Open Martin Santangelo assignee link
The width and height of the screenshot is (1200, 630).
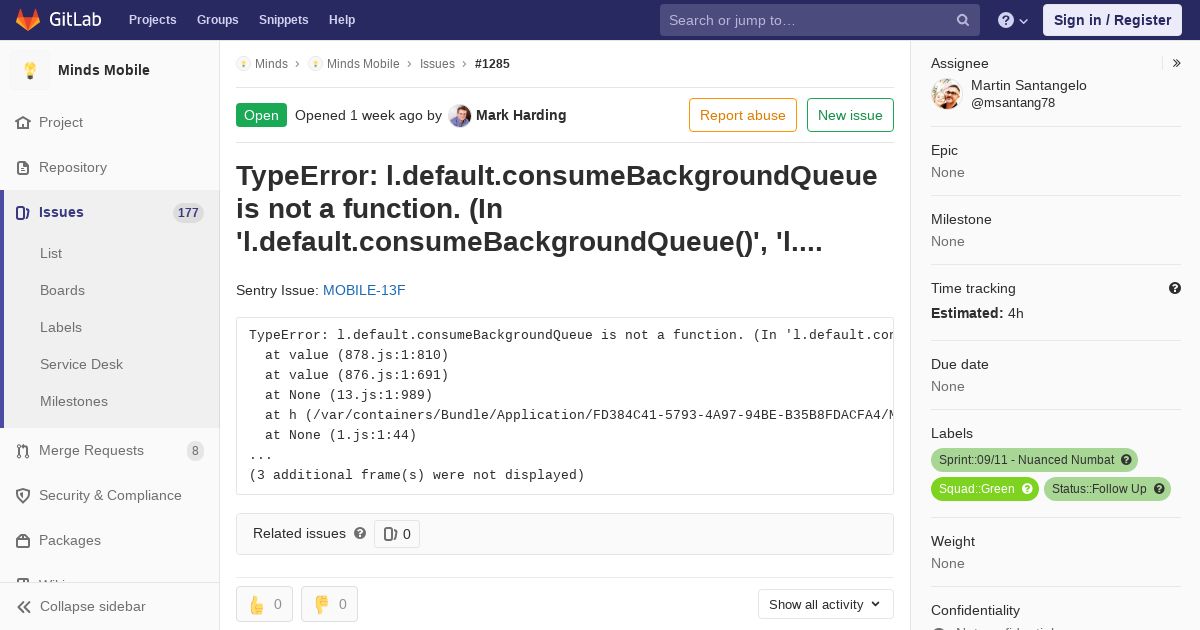(x=1029, y=94)
